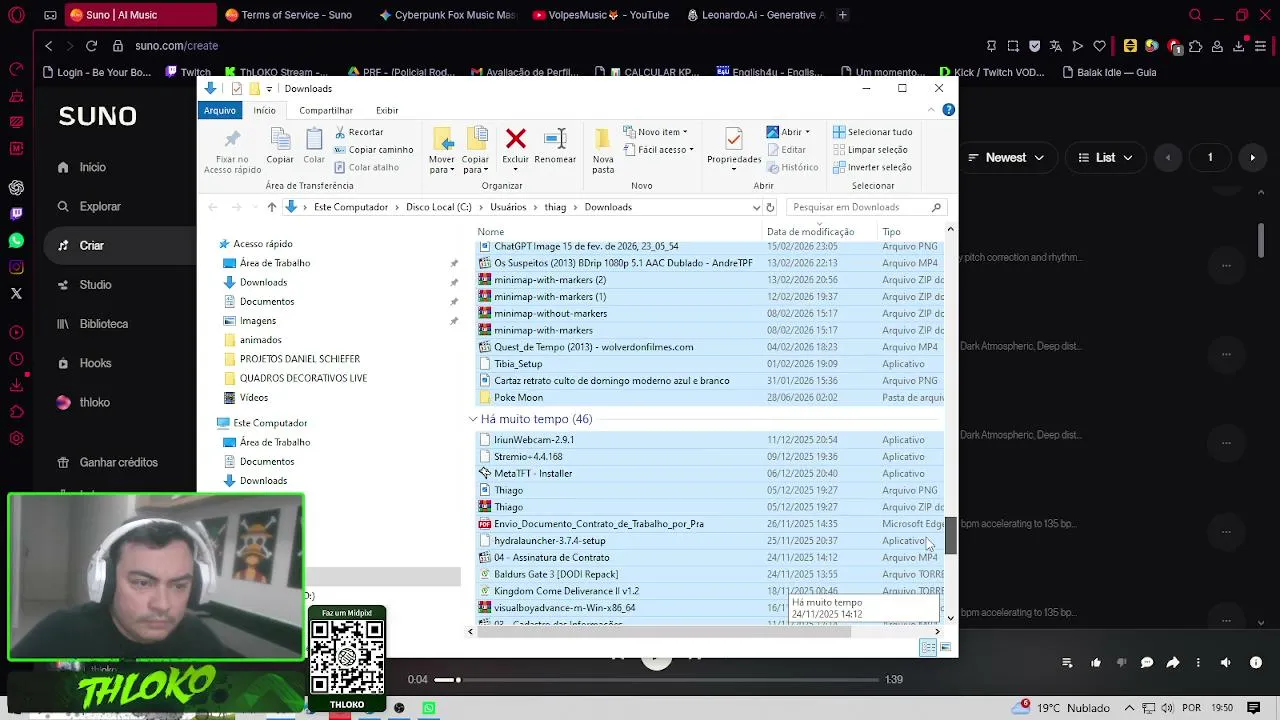The image size is (1280, 720).
Task: Open WhatsApp in the Opera sidebar
Action: coord(16,240)
